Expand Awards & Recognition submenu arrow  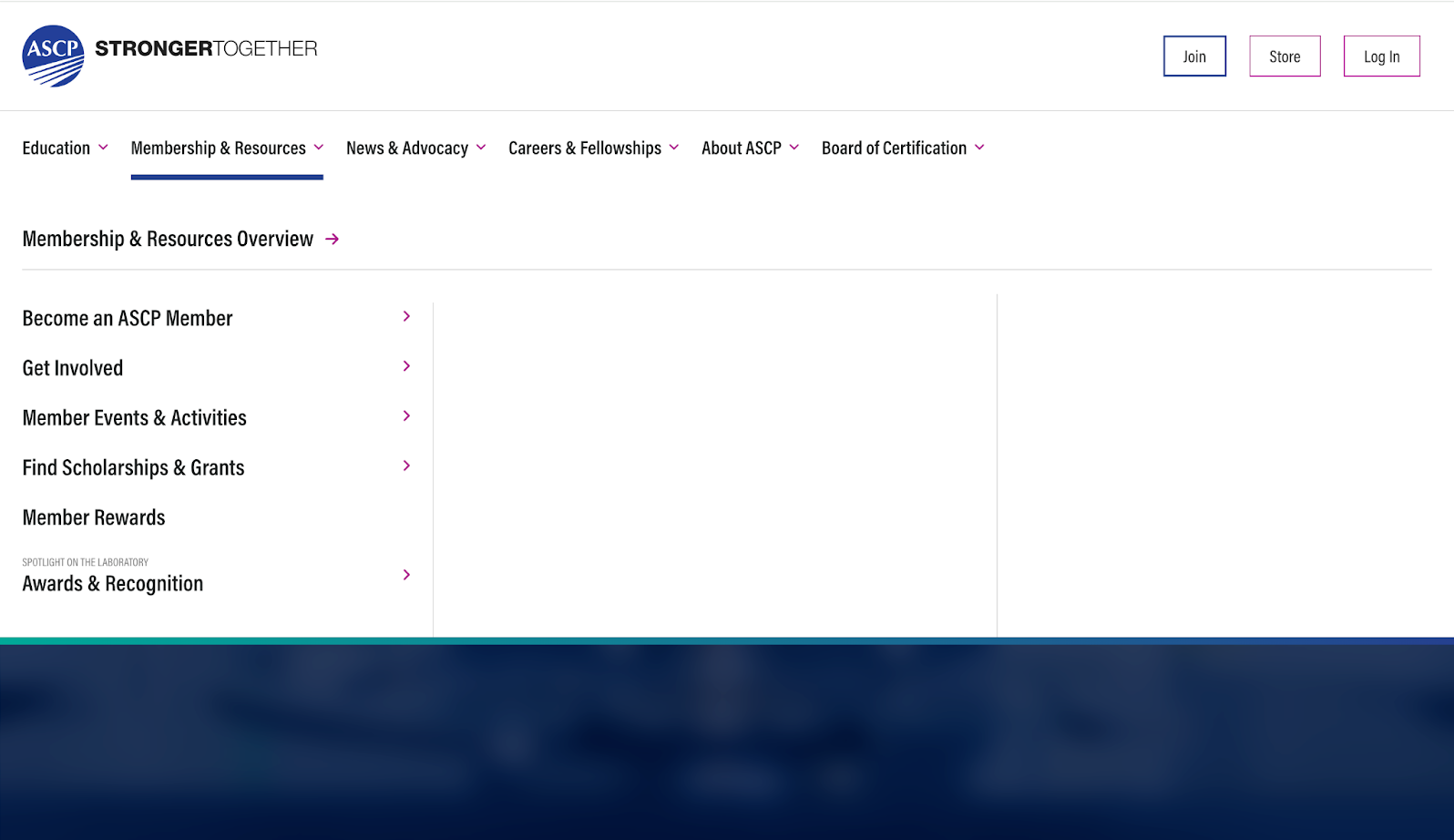[x=406, y=575]
